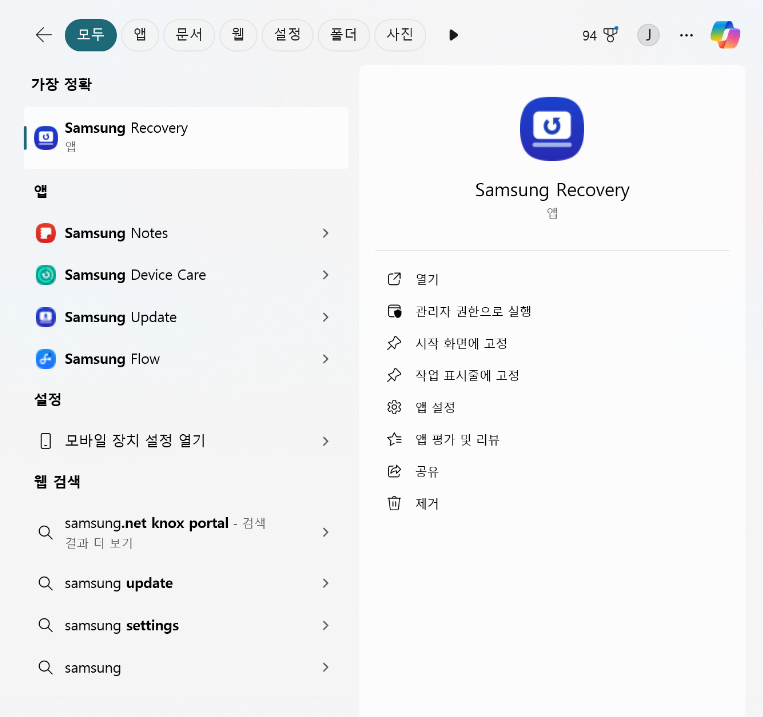Click the 관리자 권한으로 실행 shield icon
The width and height of the screenshot is (763, 717).
click(394, 311)
